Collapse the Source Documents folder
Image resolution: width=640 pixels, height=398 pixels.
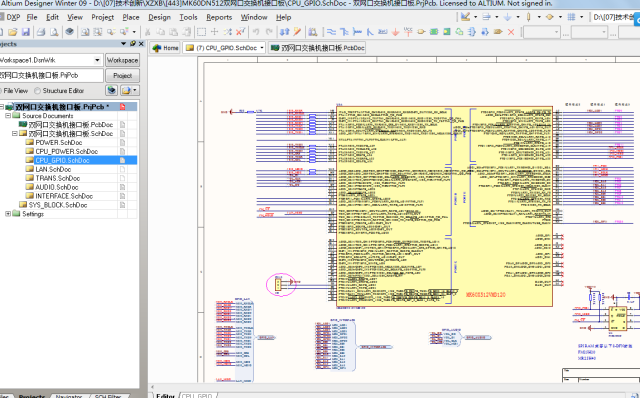pyautogui.click(x=8, y=116)
